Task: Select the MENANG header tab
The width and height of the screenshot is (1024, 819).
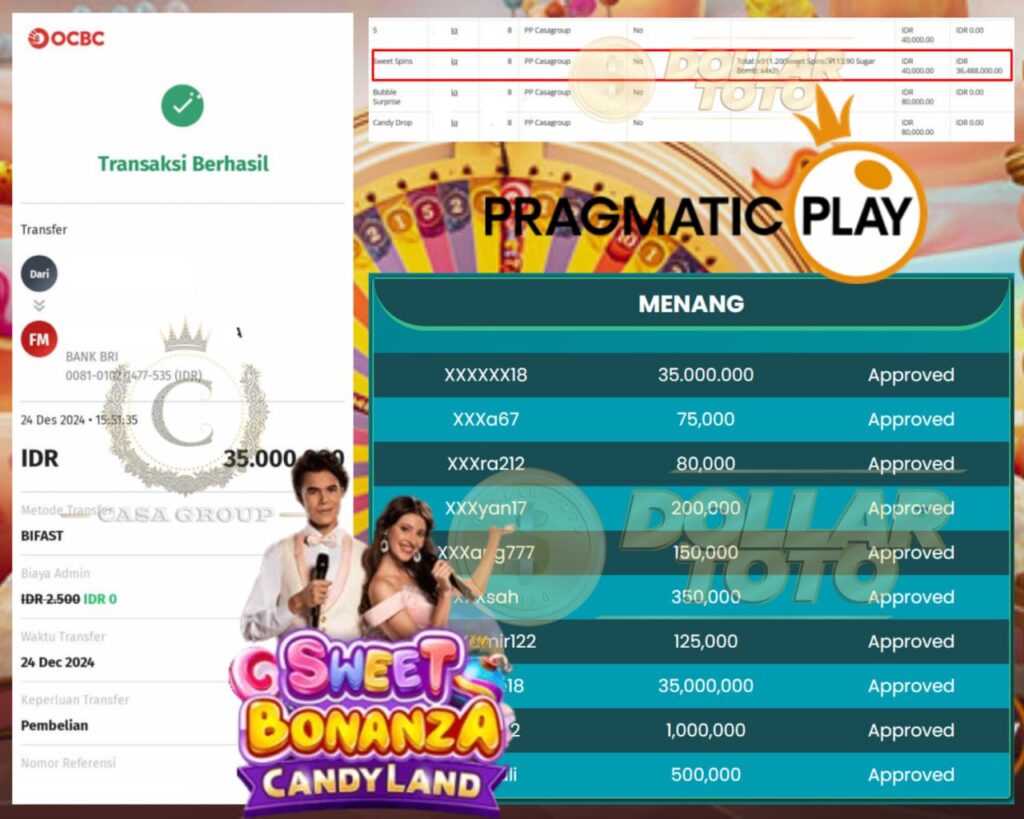Action: [691, 304]
